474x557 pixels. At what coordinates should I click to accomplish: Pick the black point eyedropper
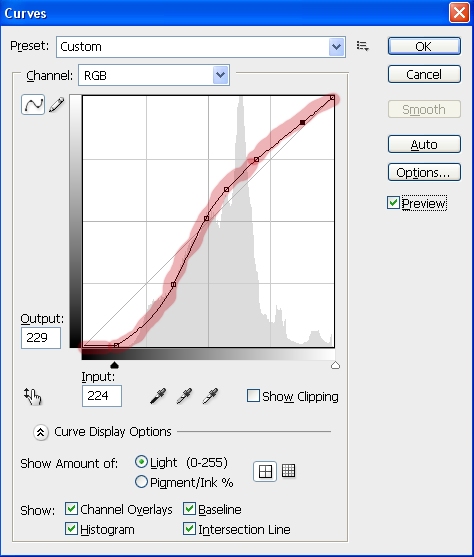[x=158, y=396]
